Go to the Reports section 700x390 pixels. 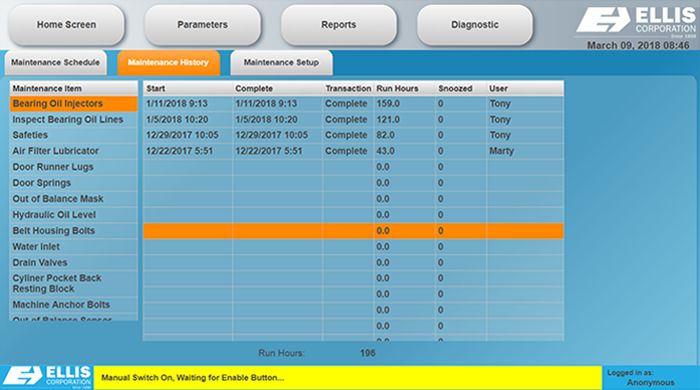pyautogui.click(x=338, y=25)
